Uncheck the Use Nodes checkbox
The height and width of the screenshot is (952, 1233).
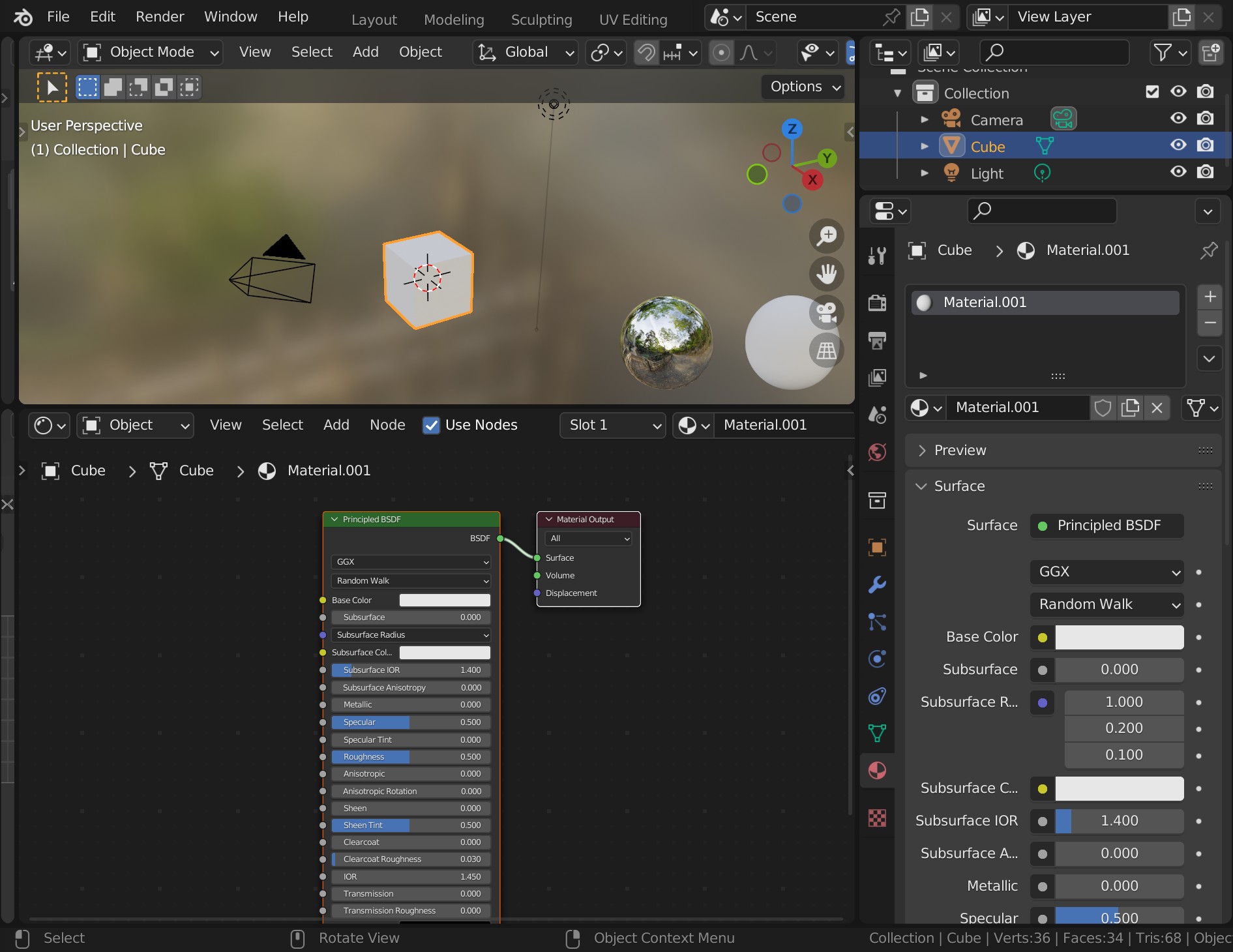coord(431,425)
